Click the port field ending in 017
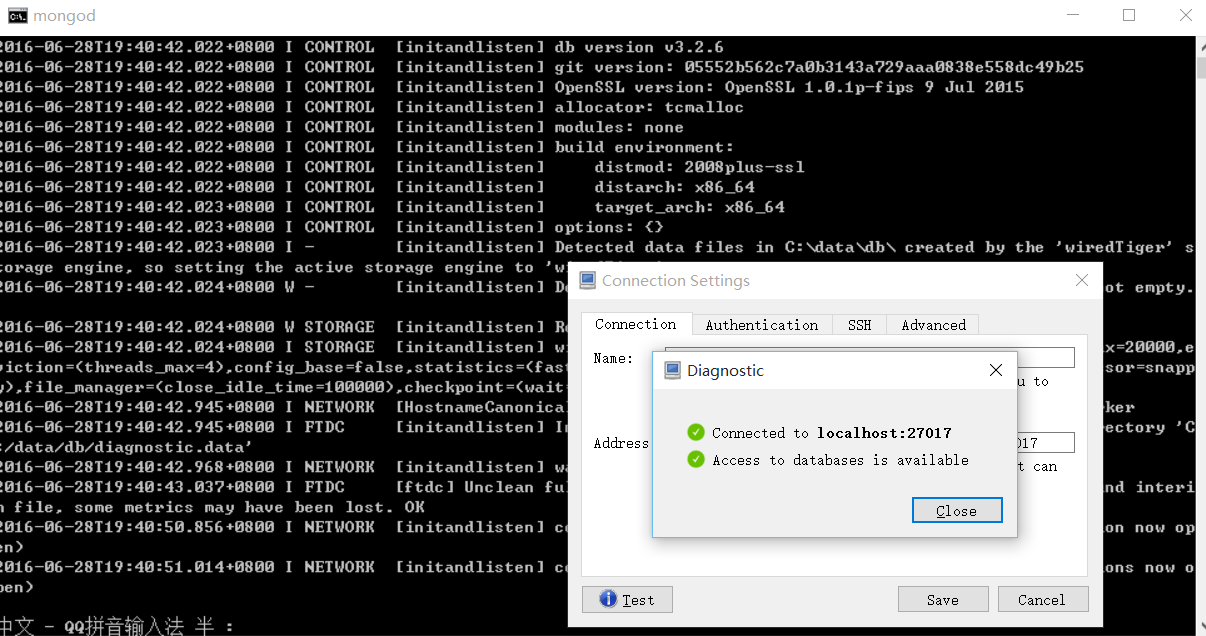This screenshot has width=1206, height=636. click(1045, 442)
